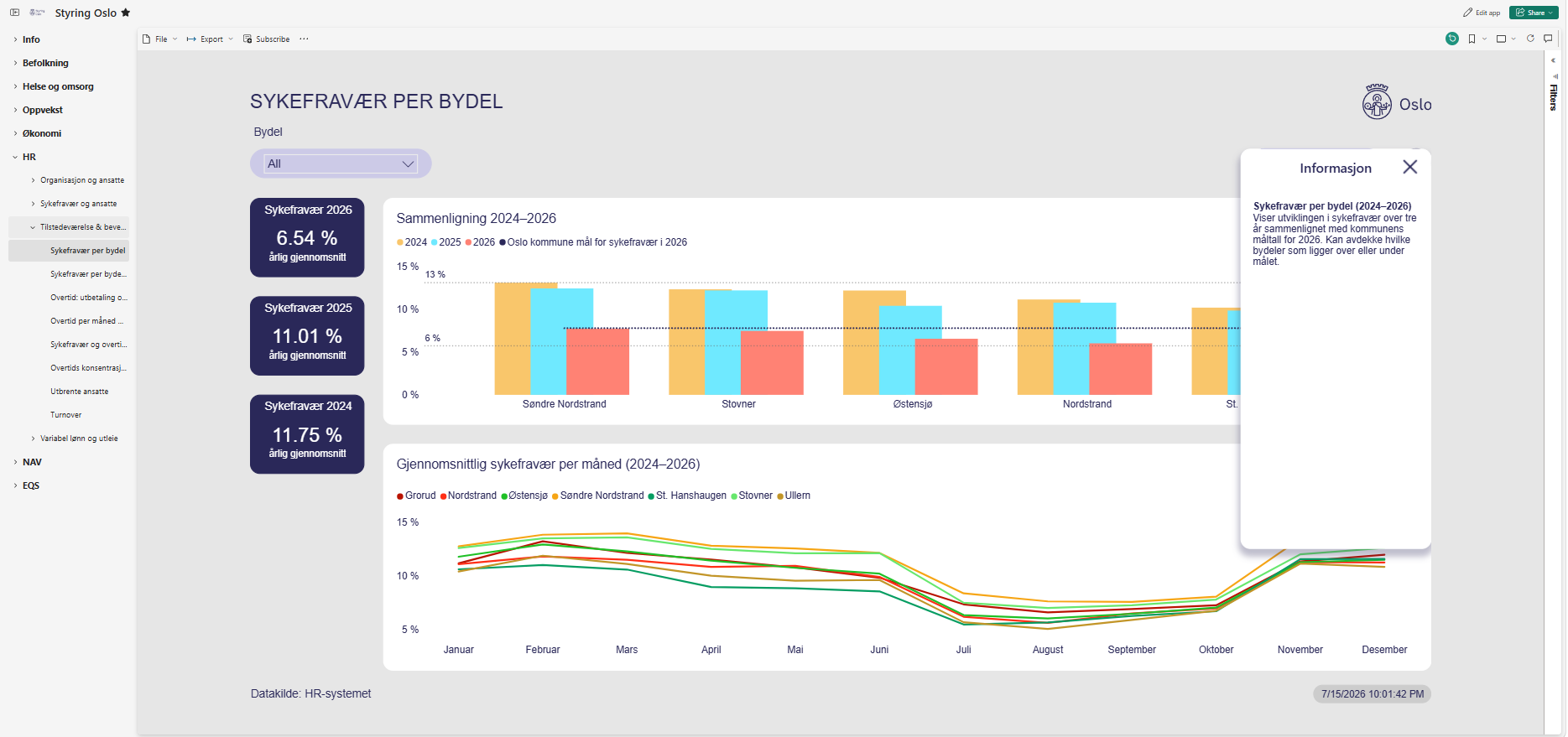The width and height of the screenshot is (1568, 737).
Task: Click the 2024 legend swatch in bar chart
Action: pyautogui.click(x=400, y=242)
